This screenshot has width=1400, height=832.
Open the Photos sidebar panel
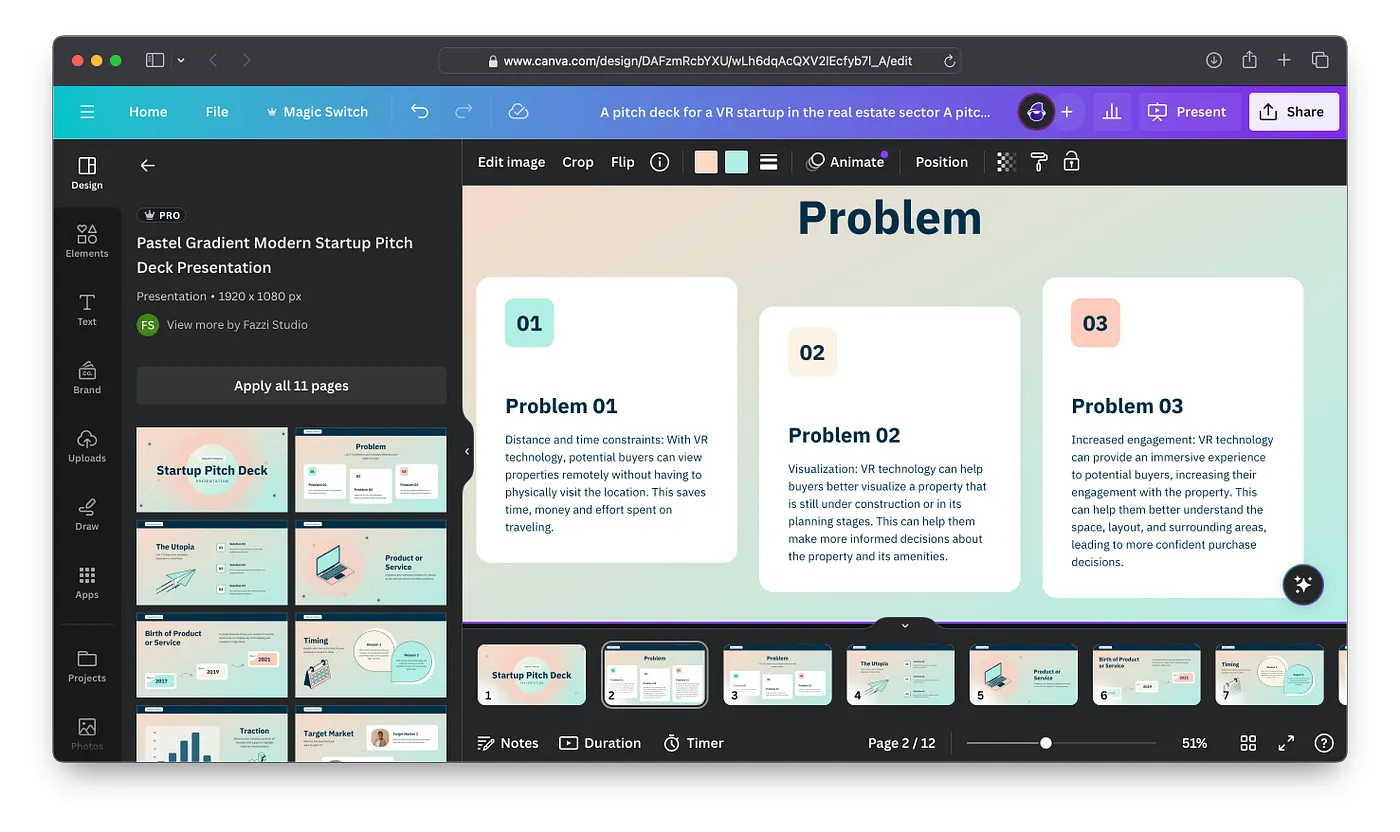point(87,733)
